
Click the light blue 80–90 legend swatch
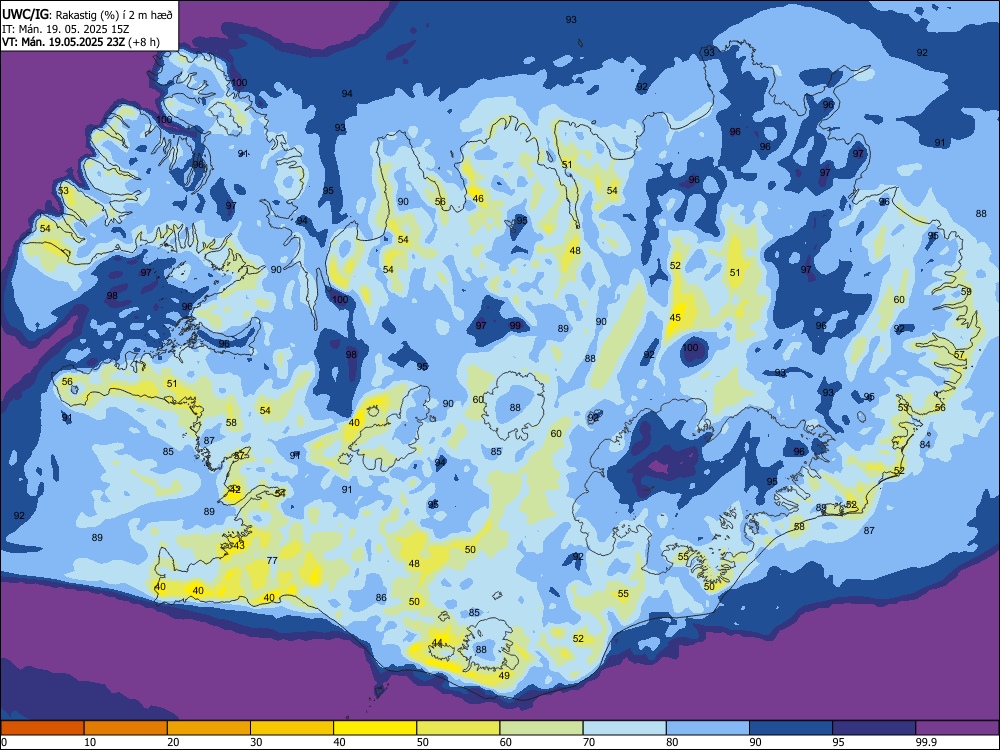[708, 728]
